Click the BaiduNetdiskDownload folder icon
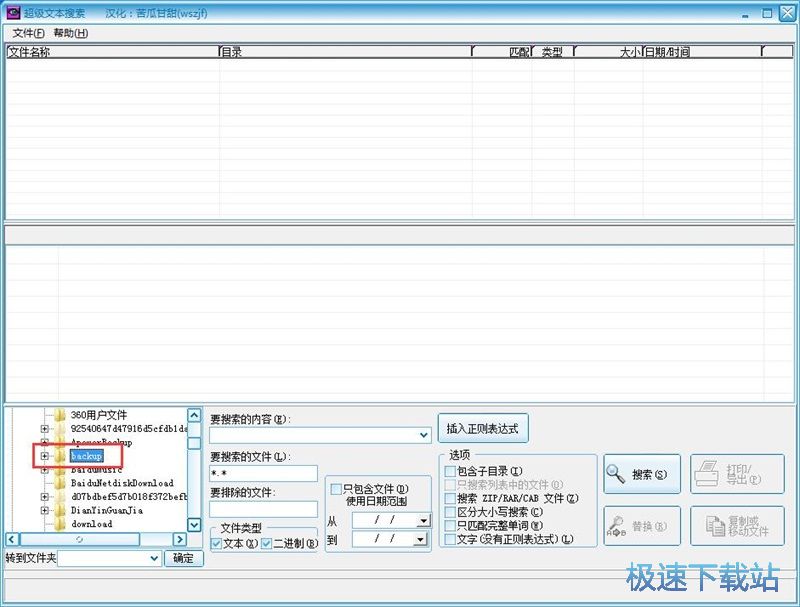This screenshot has width=800, height=607. coord(60,483)
